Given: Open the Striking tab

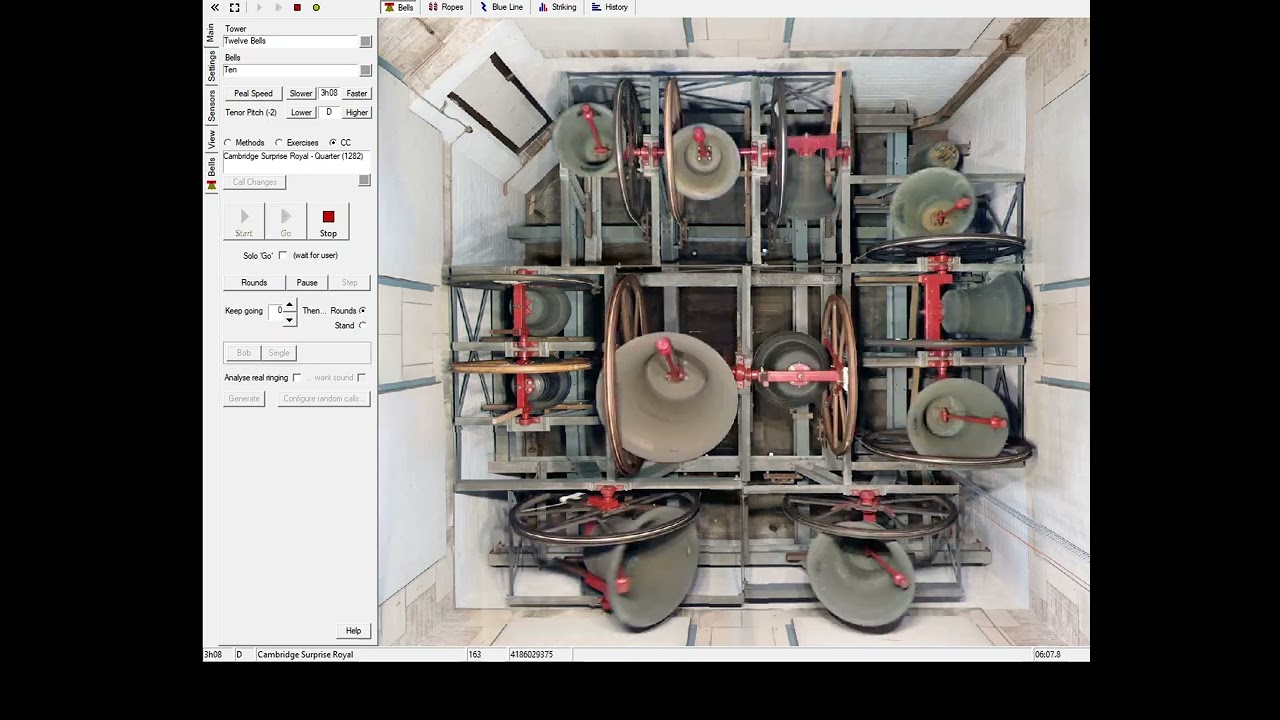Looking at the screenshot, I should [x=557, y=7].
